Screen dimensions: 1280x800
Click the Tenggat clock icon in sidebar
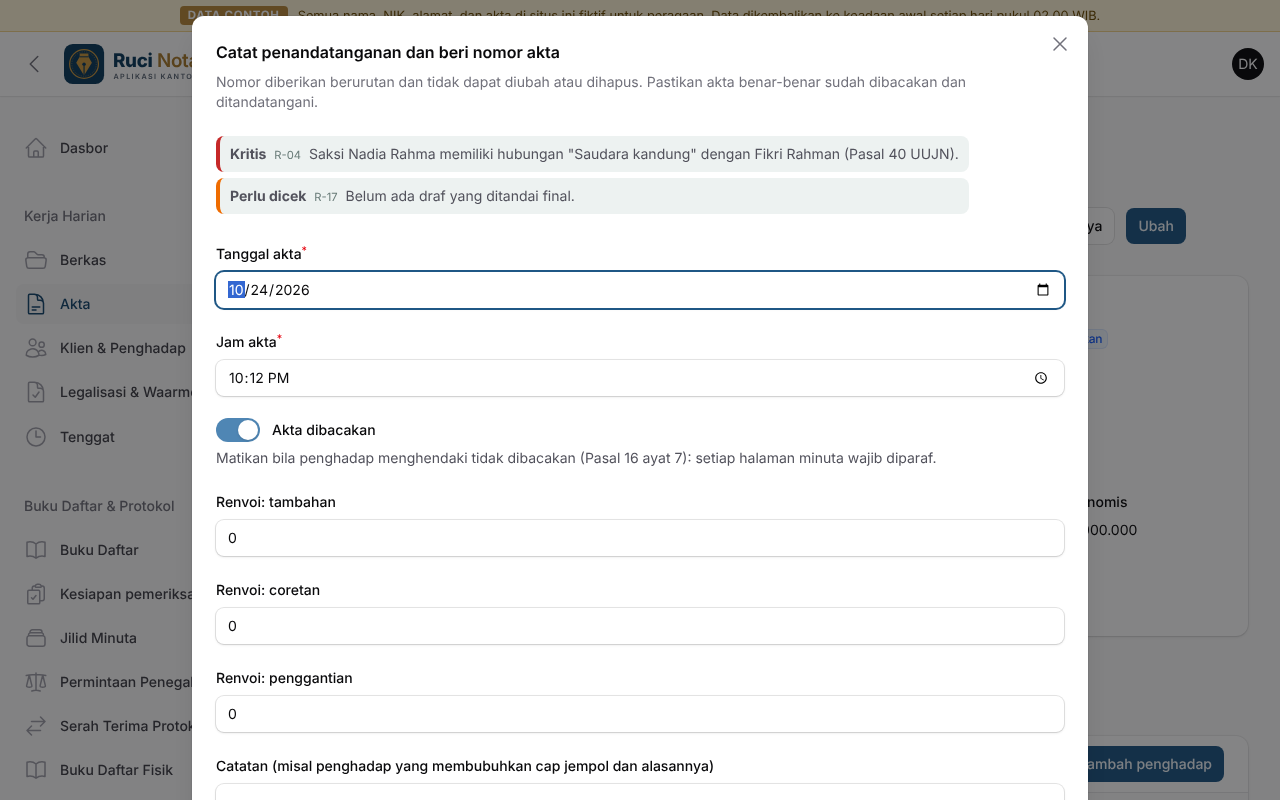(x=36, y=437)
